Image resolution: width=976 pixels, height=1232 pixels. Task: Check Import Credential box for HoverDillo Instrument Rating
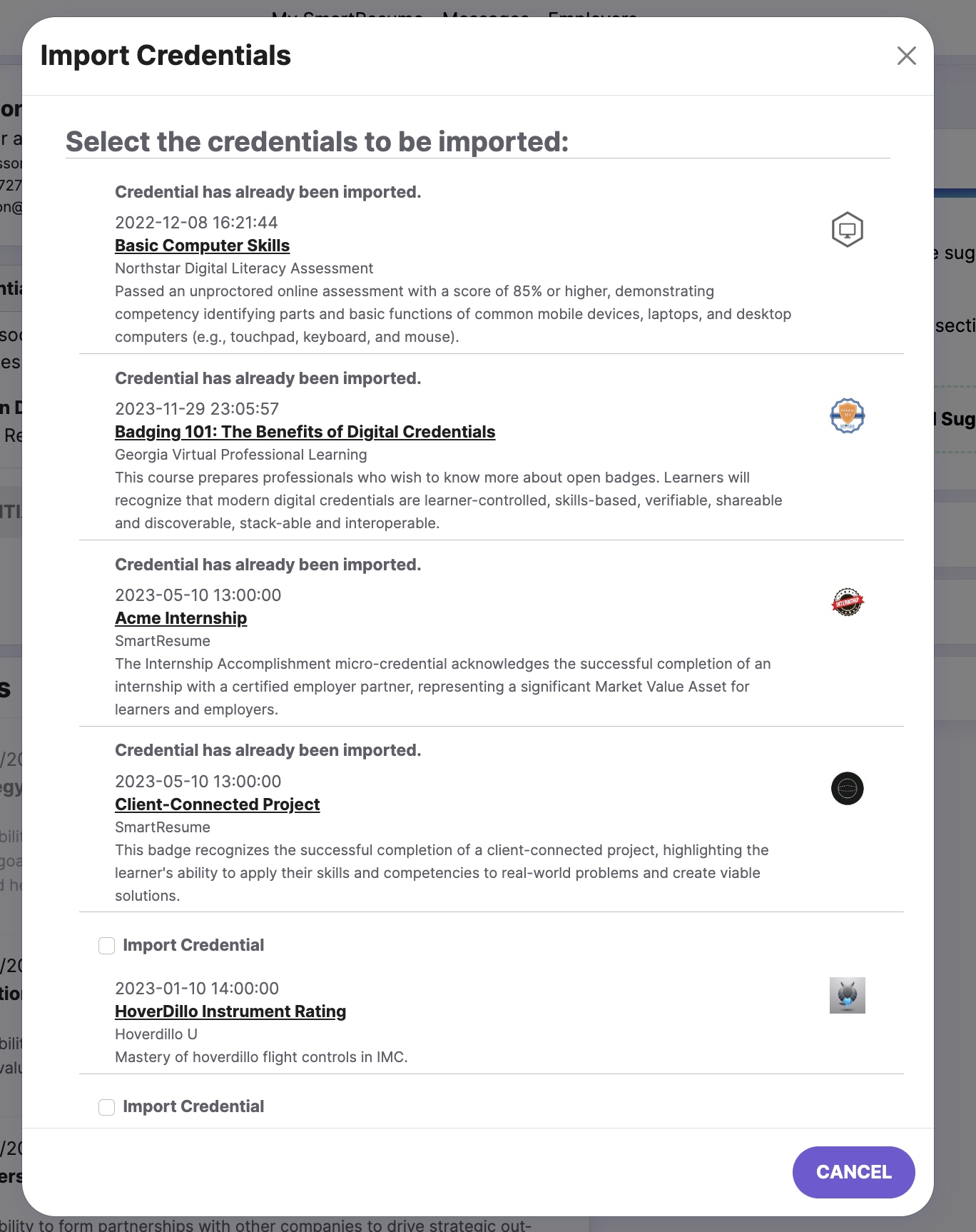click(106, 946)
